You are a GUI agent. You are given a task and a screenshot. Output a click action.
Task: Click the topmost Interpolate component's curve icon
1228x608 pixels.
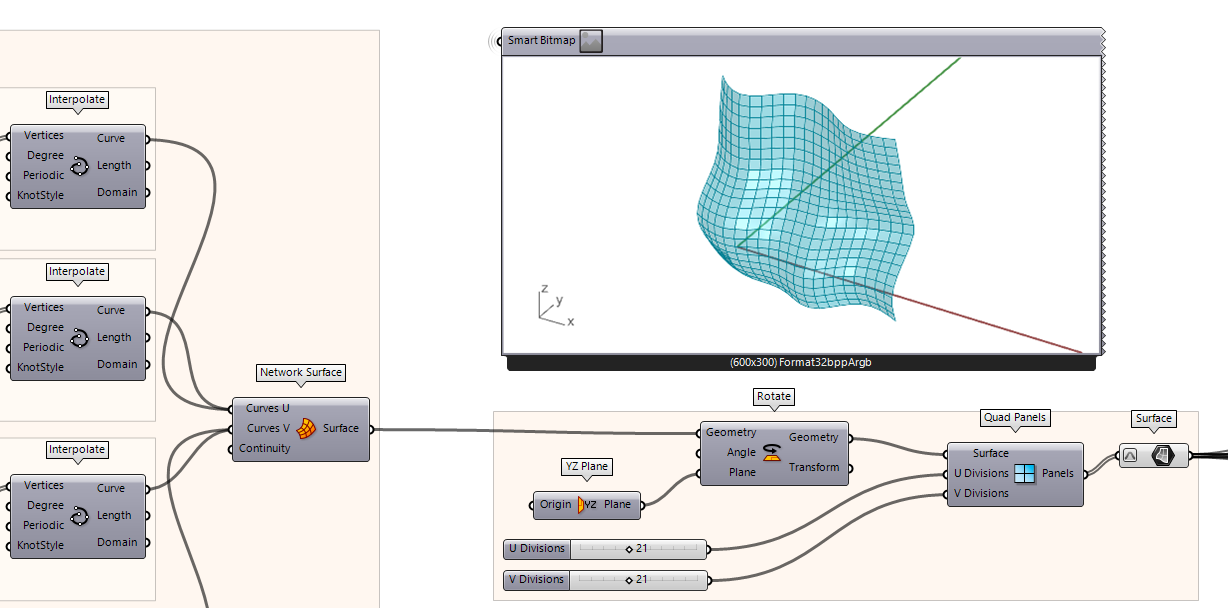(81, 166)
